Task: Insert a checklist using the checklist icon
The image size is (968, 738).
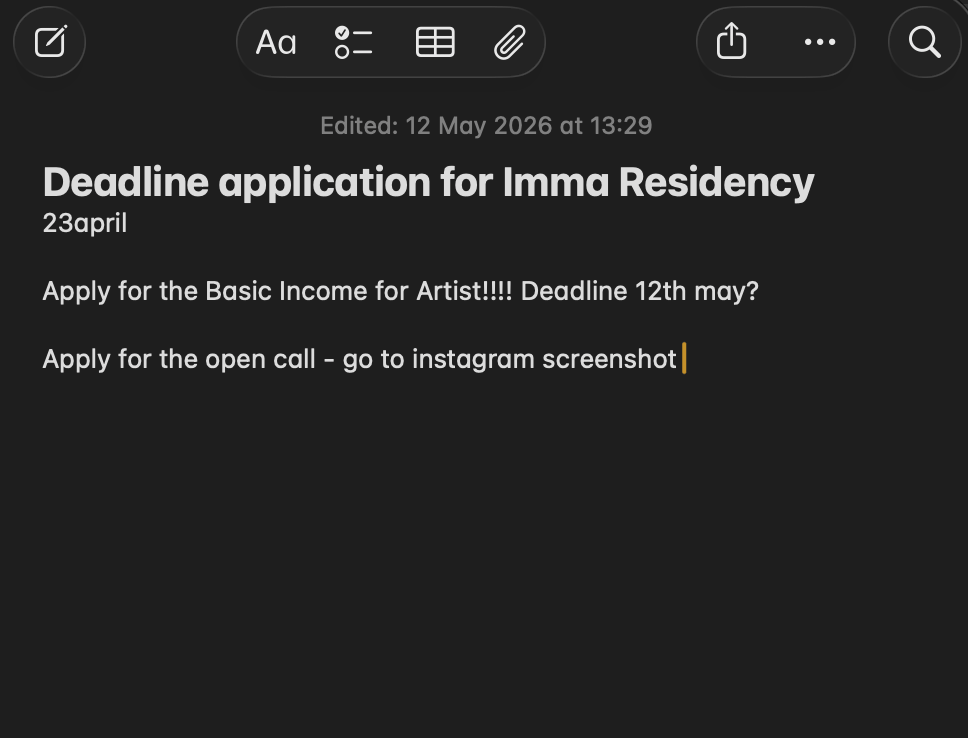Action: pyautogui.click(x=353, y=43)
